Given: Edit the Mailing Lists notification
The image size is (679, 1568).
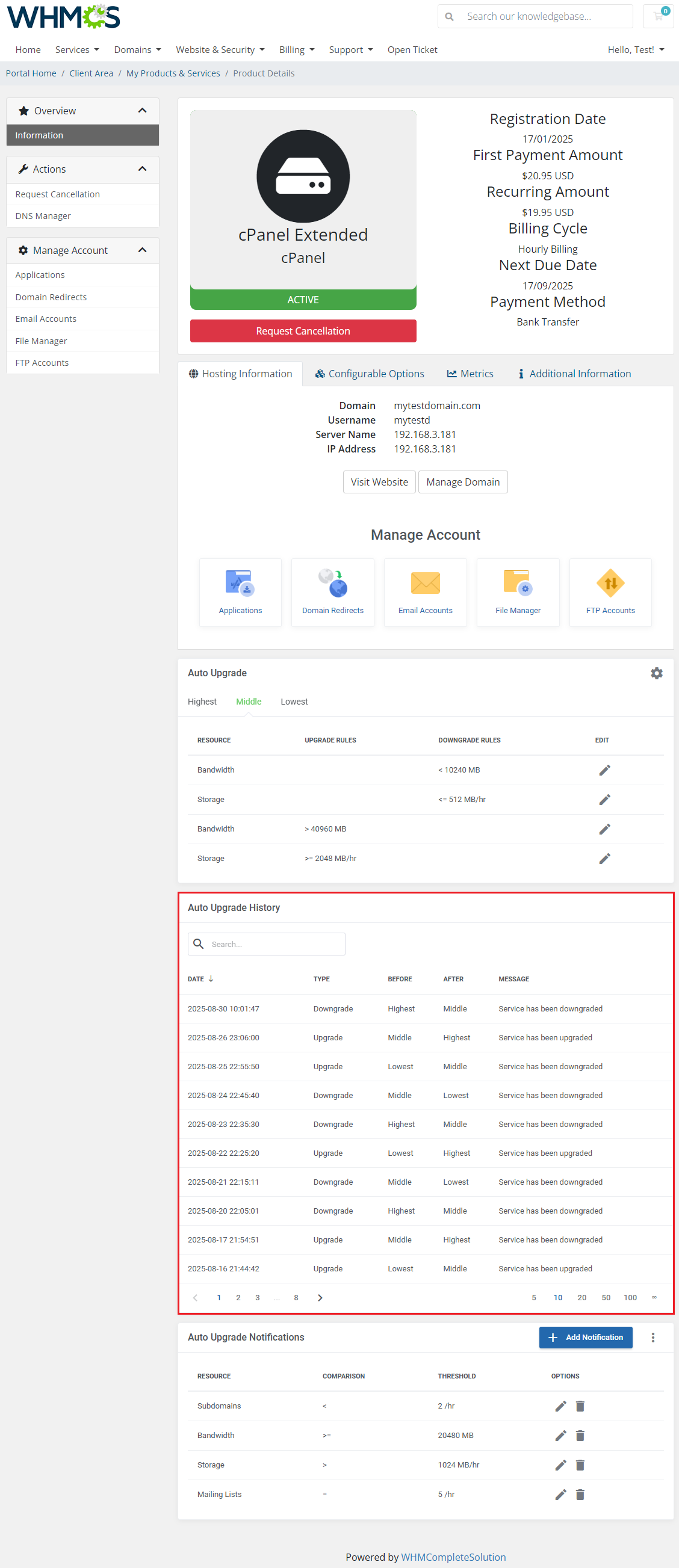Looking at the screenshot, I should coord(560,1495).
